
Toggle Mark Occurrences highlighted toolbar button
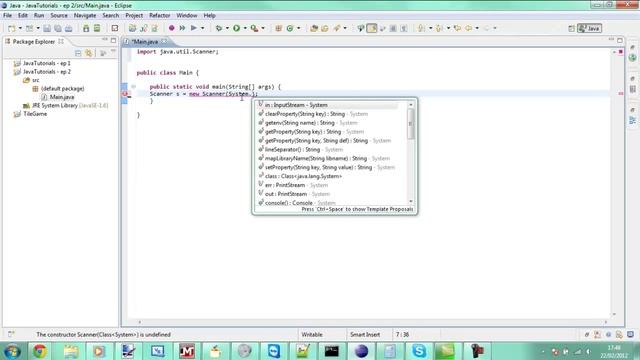coord(372,28)
